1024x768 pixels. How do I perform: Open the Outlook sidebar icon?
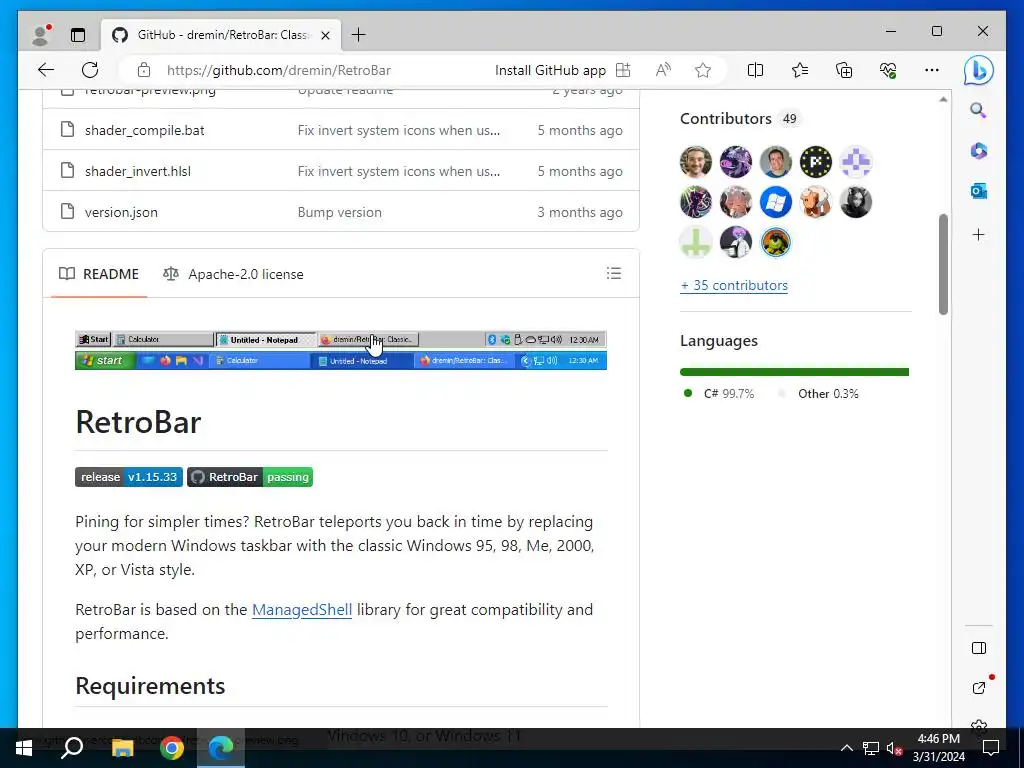coord(978,191)
